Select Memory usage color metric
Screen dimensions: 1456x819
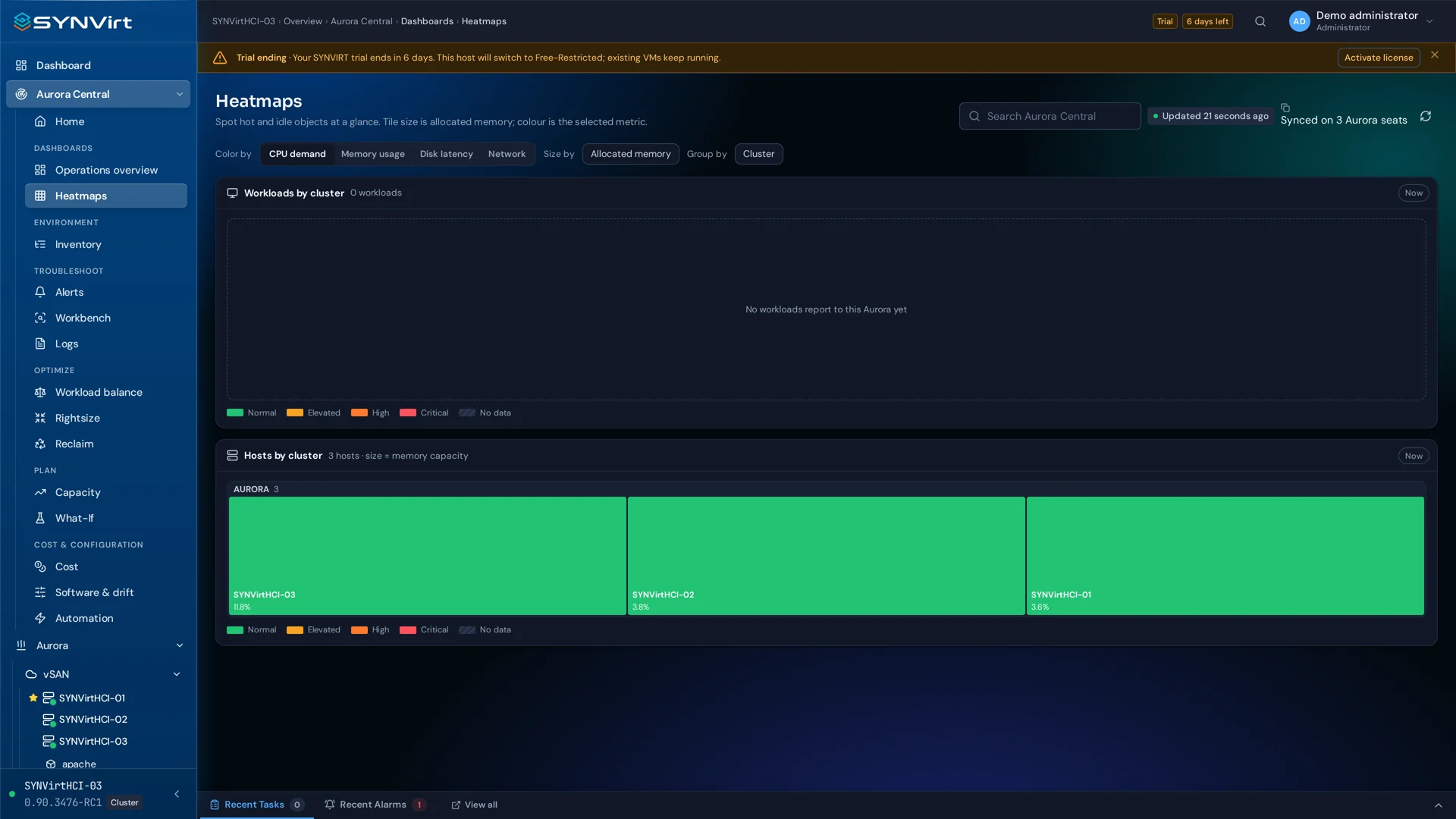point(372,154)
